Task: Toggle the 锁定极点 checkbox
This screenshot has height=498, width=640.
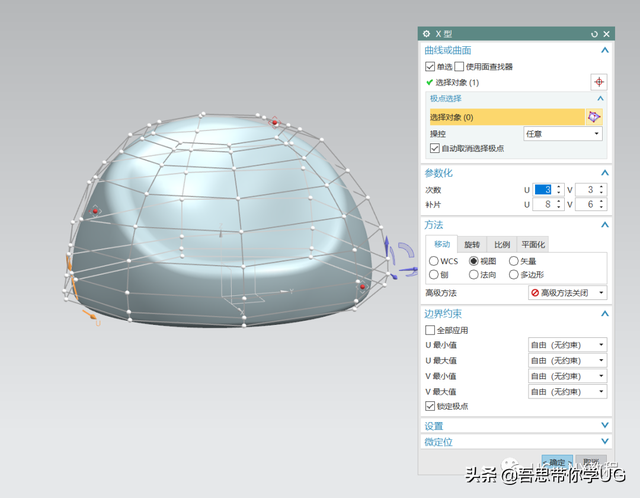Action: 430,406
